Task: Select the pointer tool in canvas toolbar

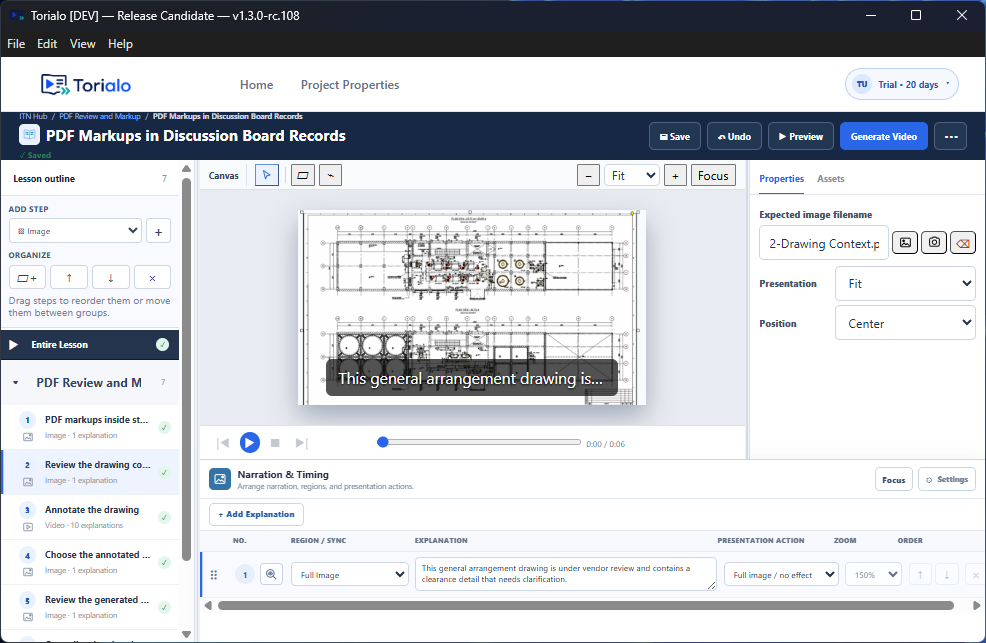Action: pos(267,175)
